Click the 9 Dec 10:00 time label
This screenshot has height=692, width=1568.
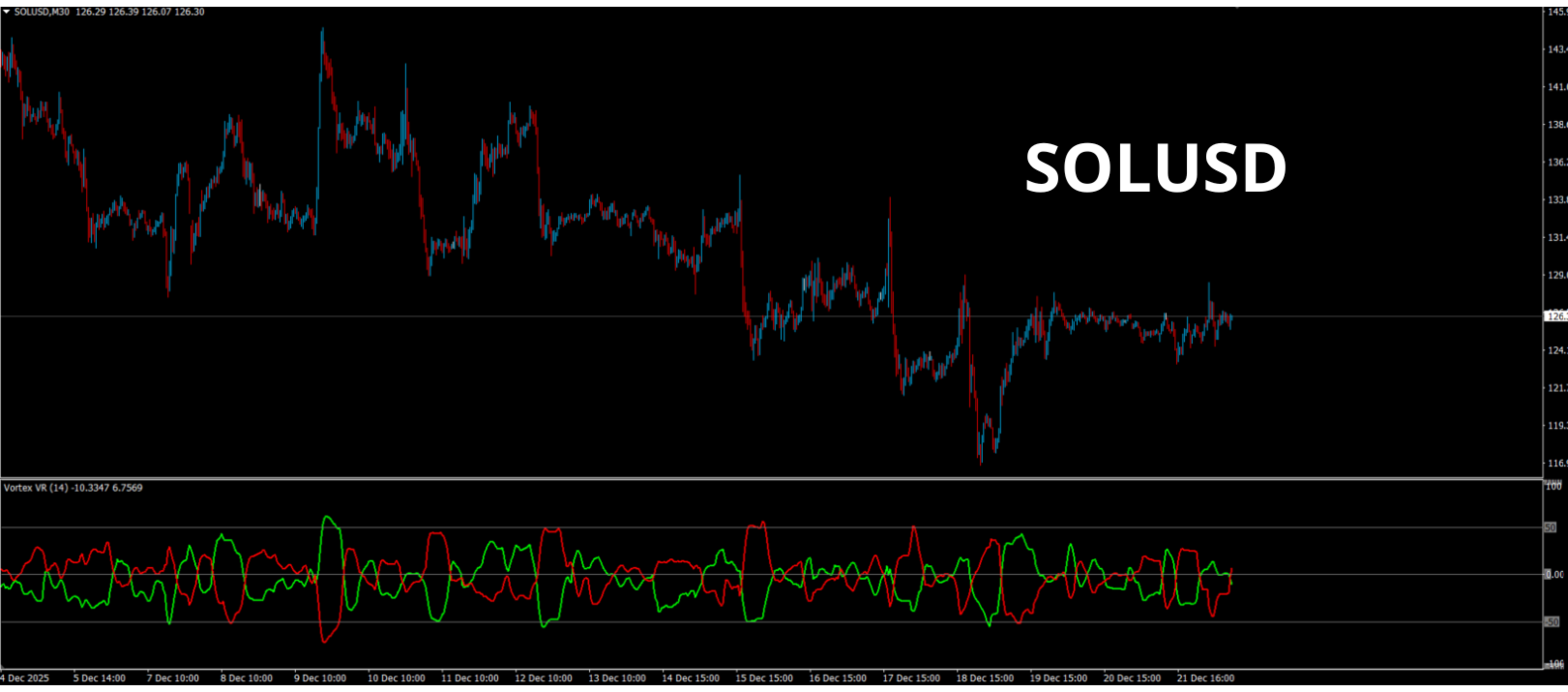pos(320,678)
